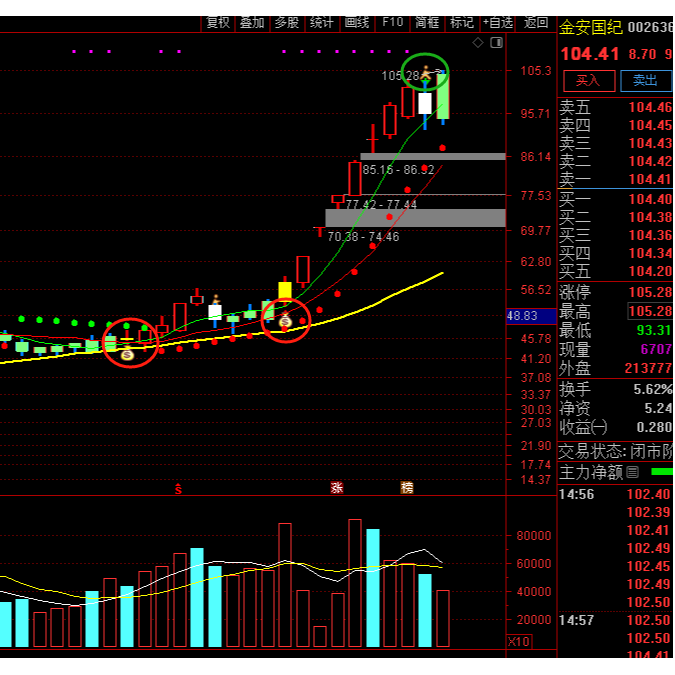
Task: Select the 买二 104.38 bid row
Action: (x=616, y=217)
